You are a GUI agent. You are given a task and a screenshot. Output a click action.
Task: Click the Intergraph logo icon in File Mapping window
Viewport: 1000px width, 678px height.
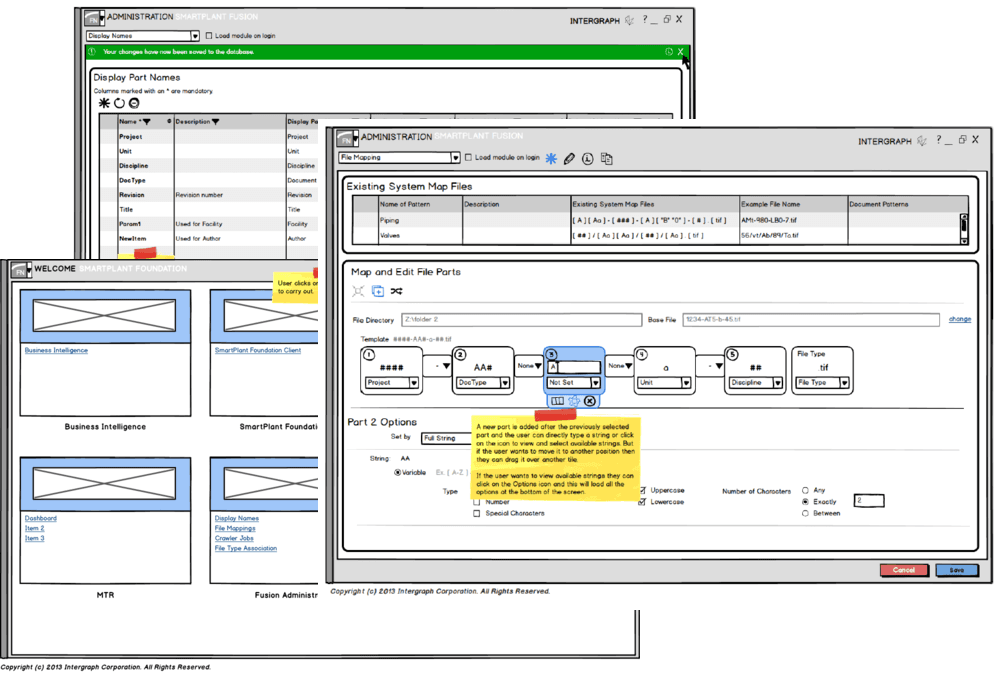tap(922, 141)
